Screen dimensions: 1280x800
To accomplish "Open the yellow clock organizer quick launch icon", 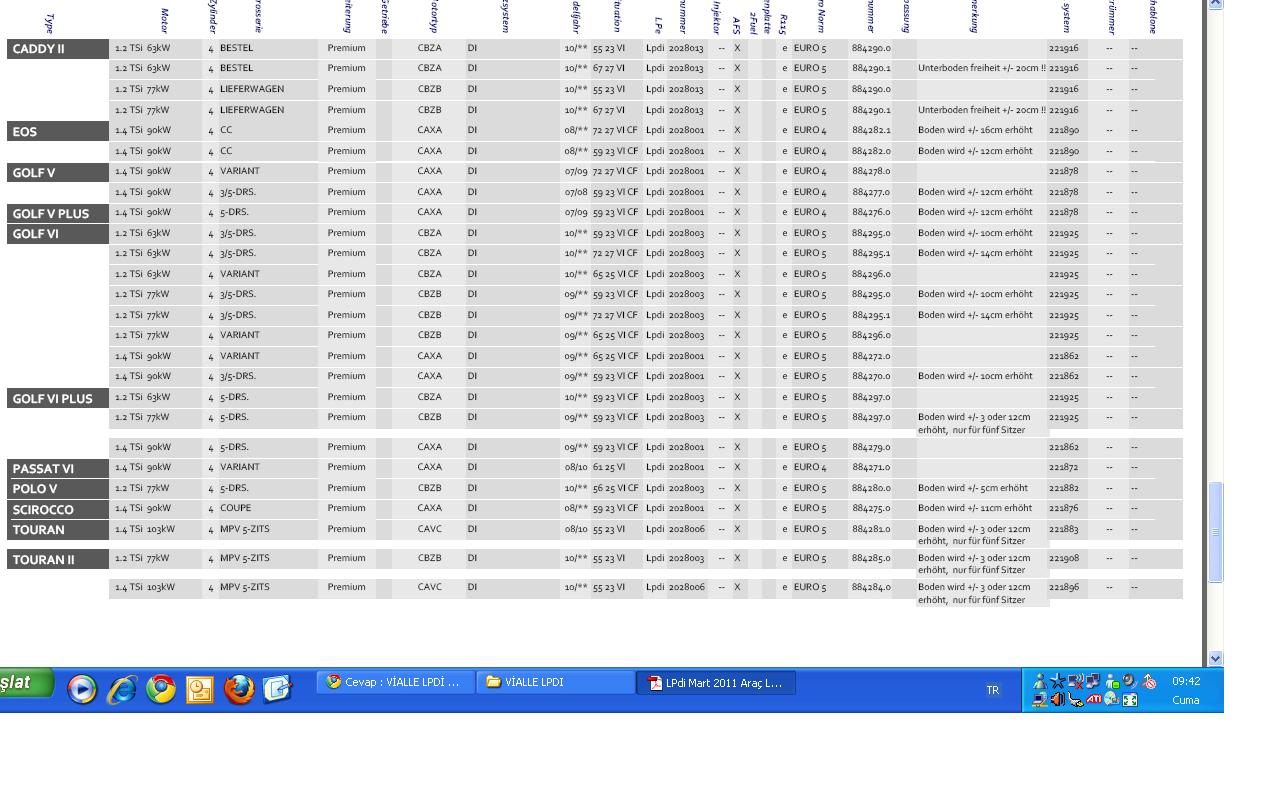I will coord(200,689).
